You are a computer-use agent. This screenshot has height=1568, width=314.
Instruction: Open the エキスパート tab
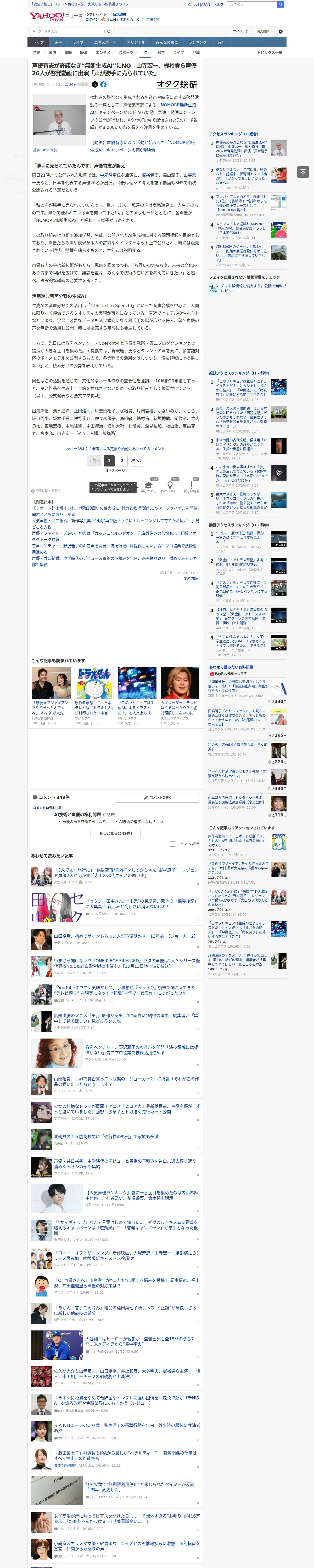pyautogui.click(x=105, y=43)
